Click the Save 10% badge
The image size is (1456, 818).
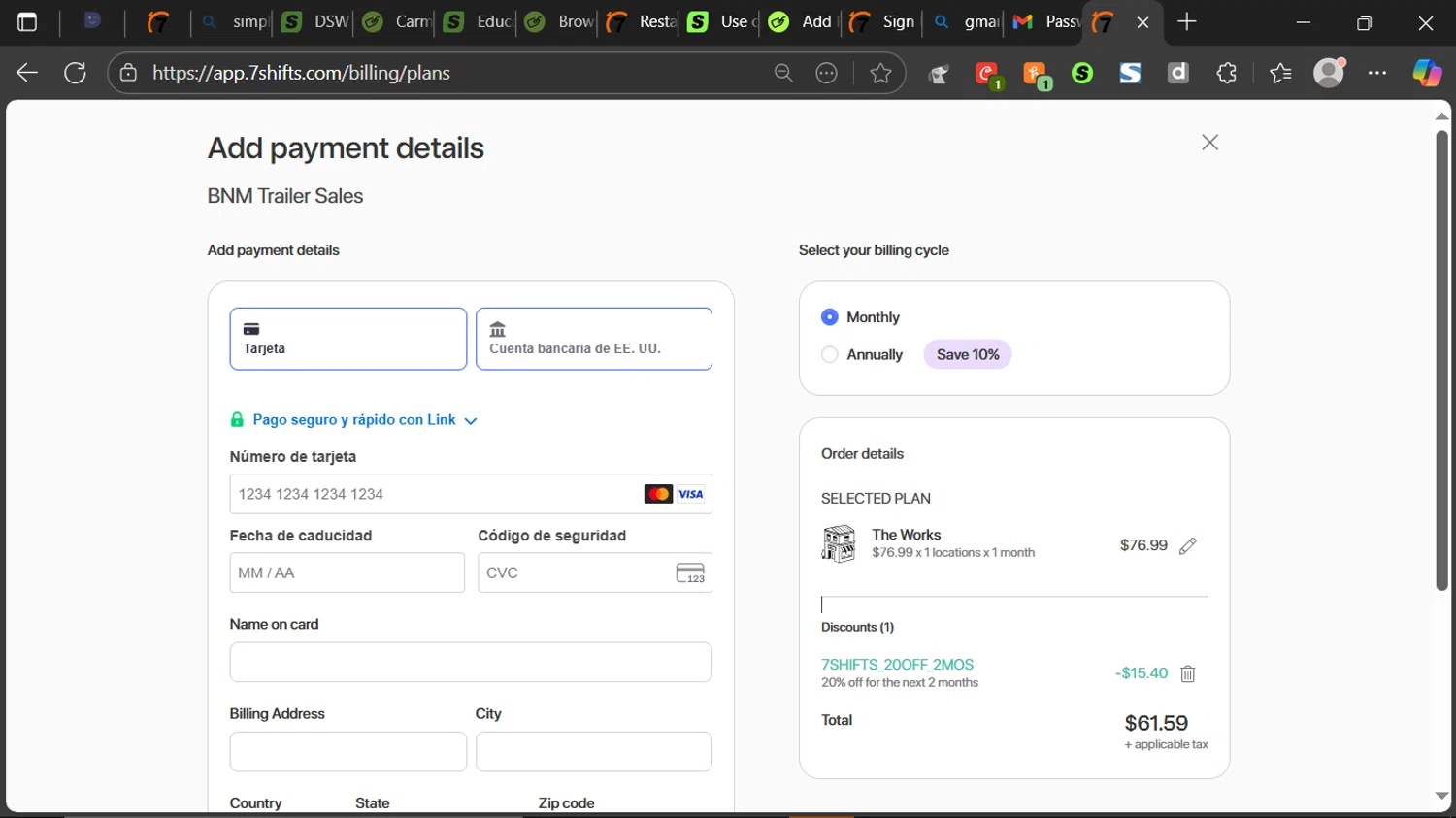(x=968, y=354)
